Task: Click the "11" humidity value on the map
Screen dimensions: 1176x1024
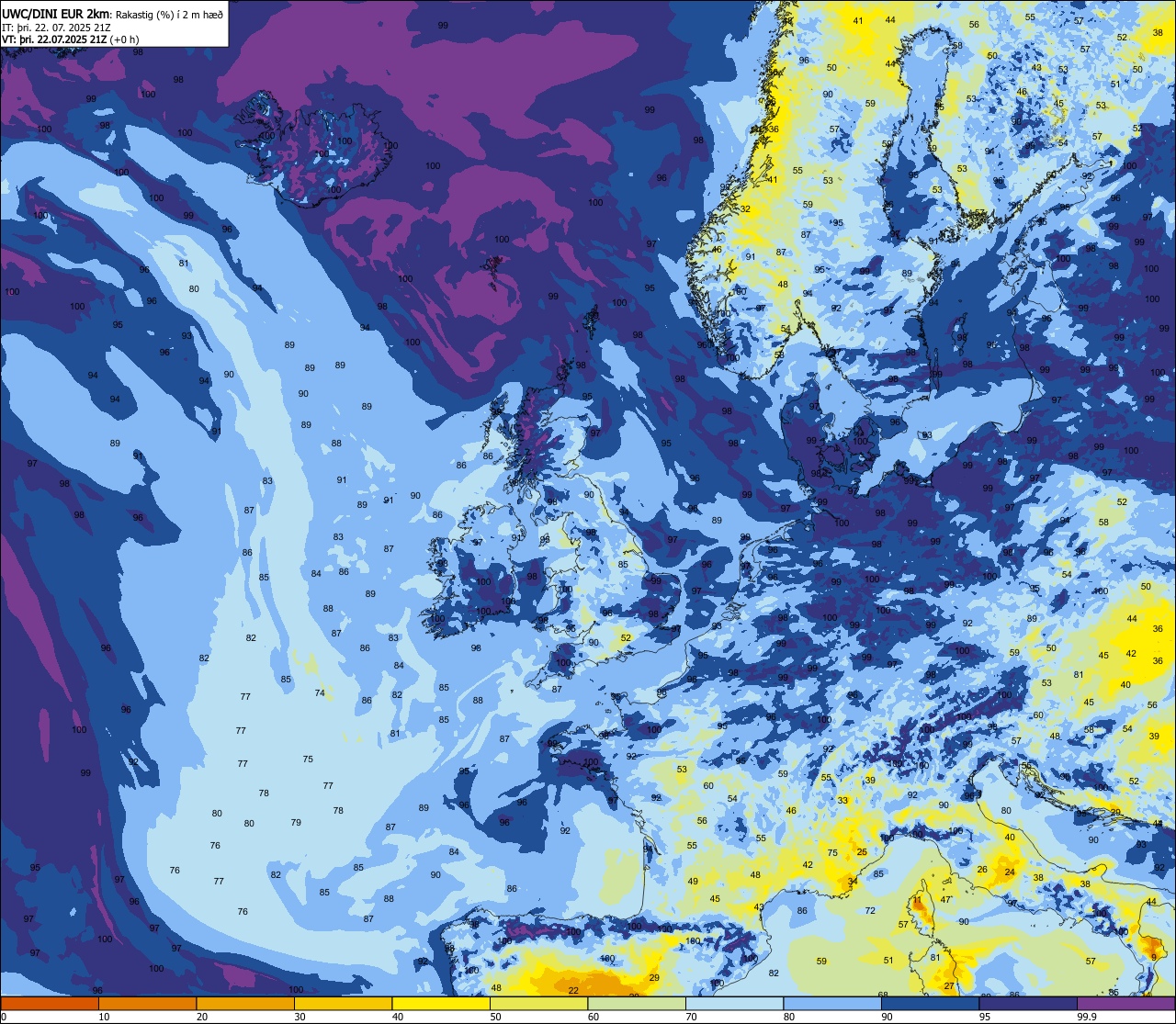Action: pyautogui.click(x=917, y=902)
